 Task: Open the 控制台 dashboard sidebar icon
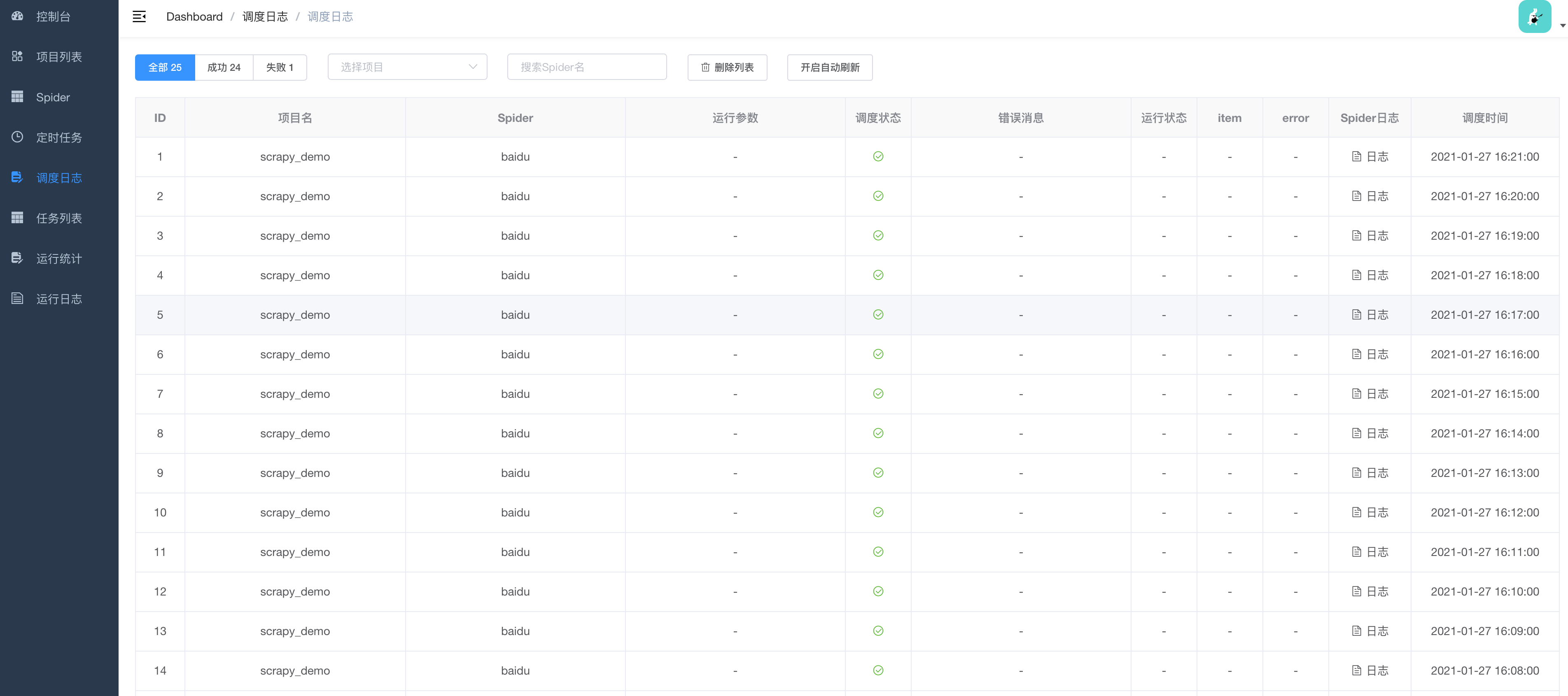pyautogui.click(x=18, y=16)
